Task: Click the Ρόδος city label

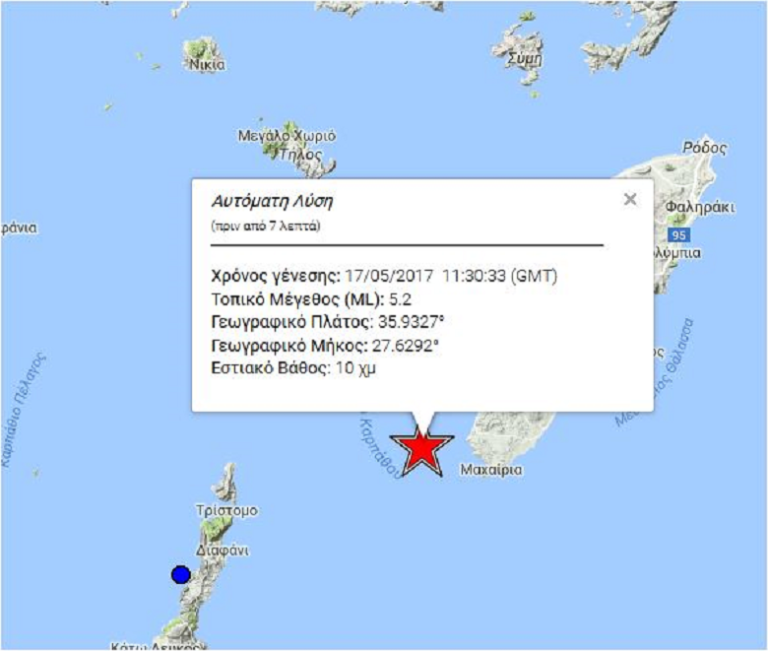Action: point(703,148)
